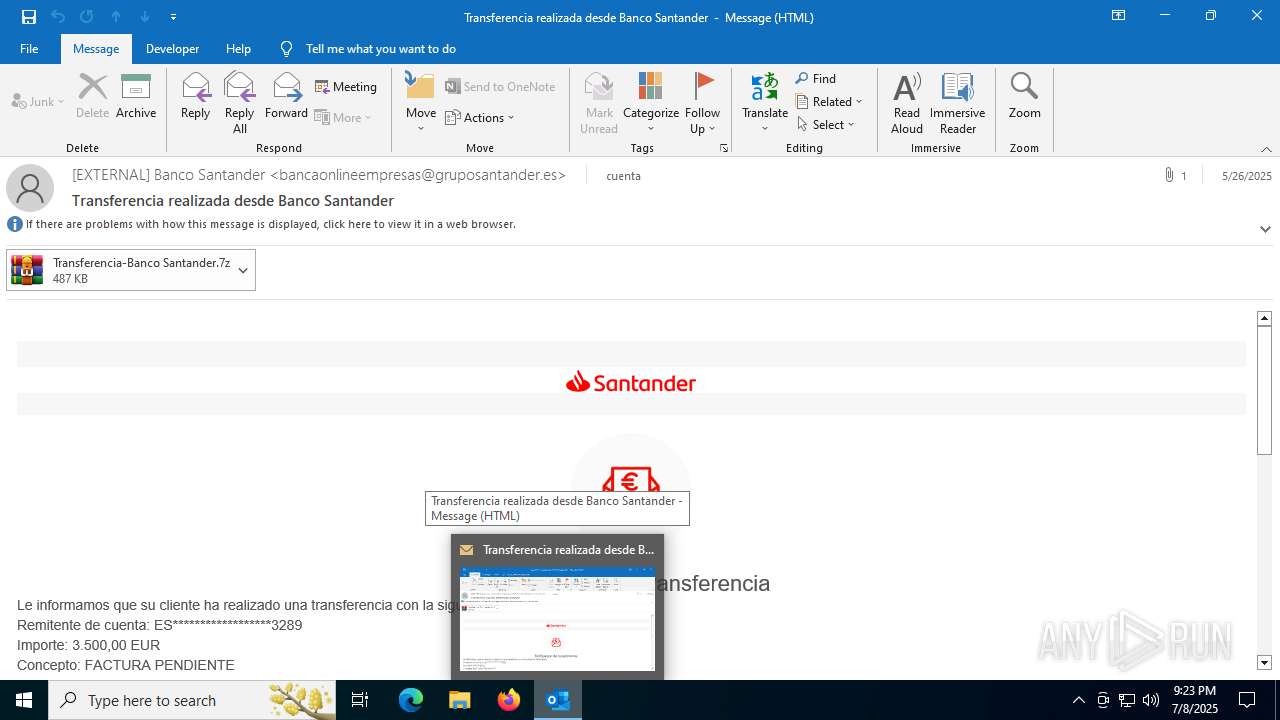Open the Developer tab

(172, 49)
